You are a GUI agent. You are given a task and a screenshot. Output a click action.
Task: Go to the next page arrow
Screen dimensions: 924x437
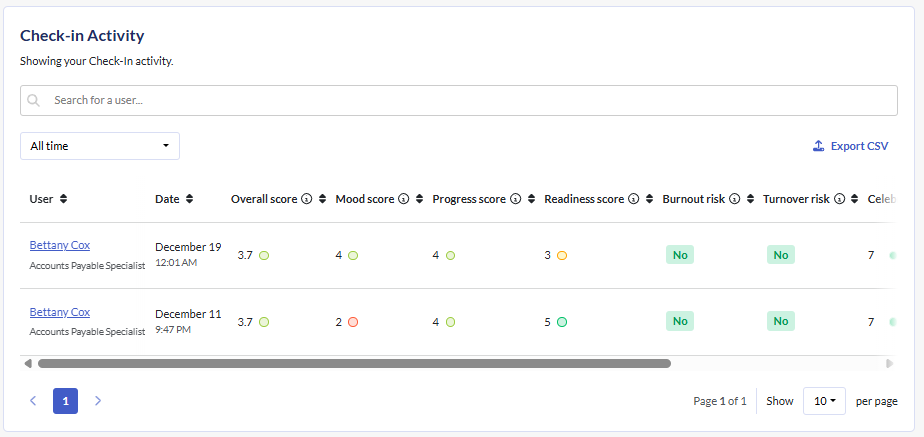coord(98,401)
